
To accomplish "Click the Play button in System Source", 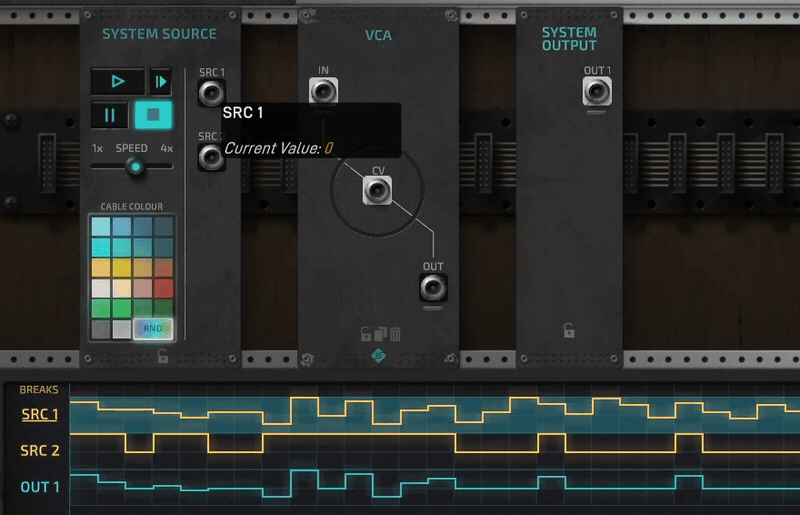I will click(118, 82).
